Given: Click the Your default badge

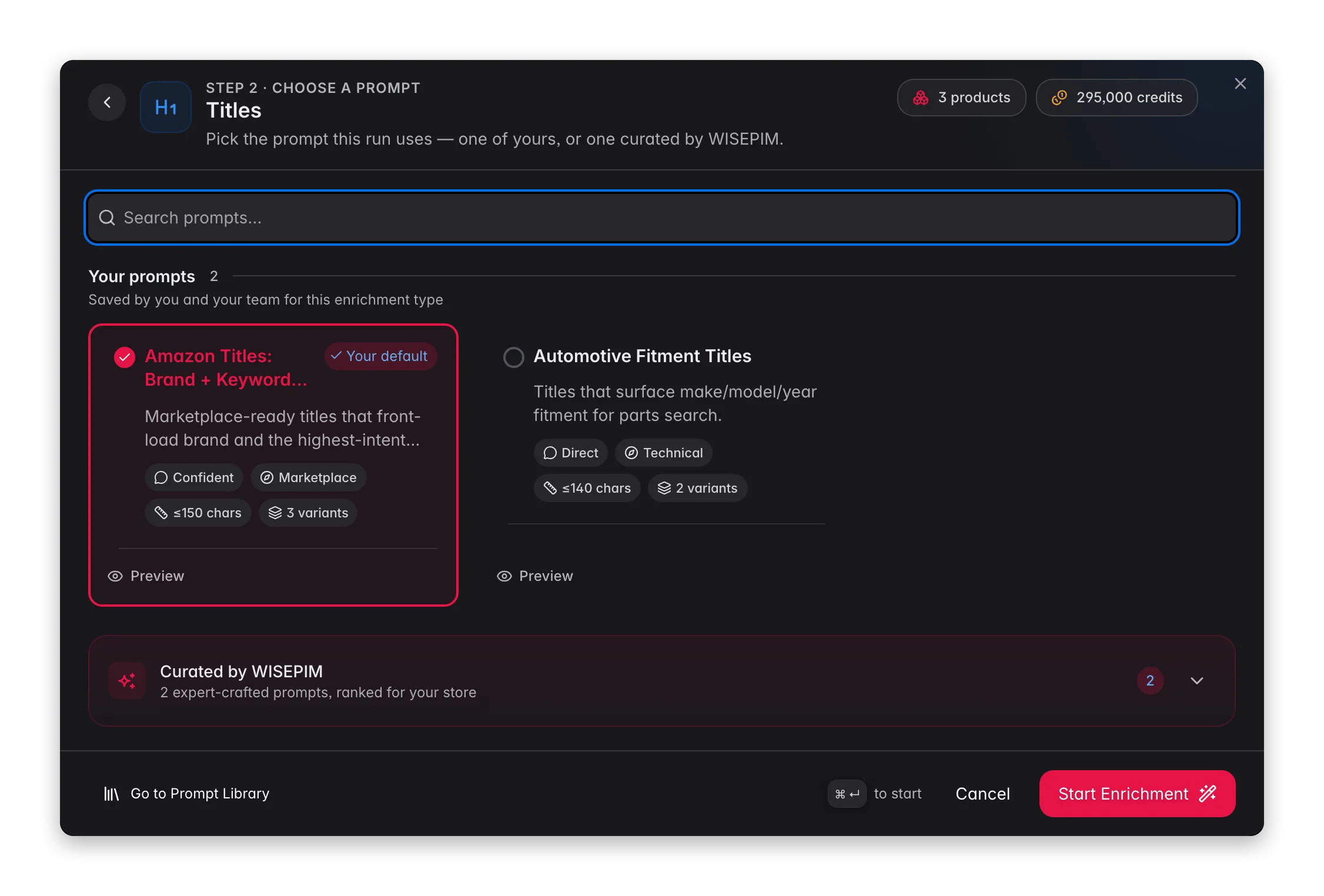Looking at the screenshot, I should pos(380,356).
